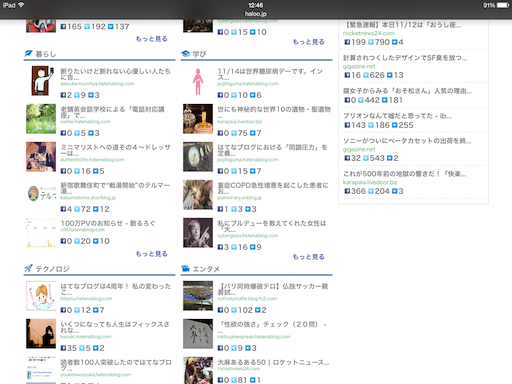This screenshot has width=512, height=384.
Task: Click Facebook icon with count 165 at top left
Action: coord(63,27)
